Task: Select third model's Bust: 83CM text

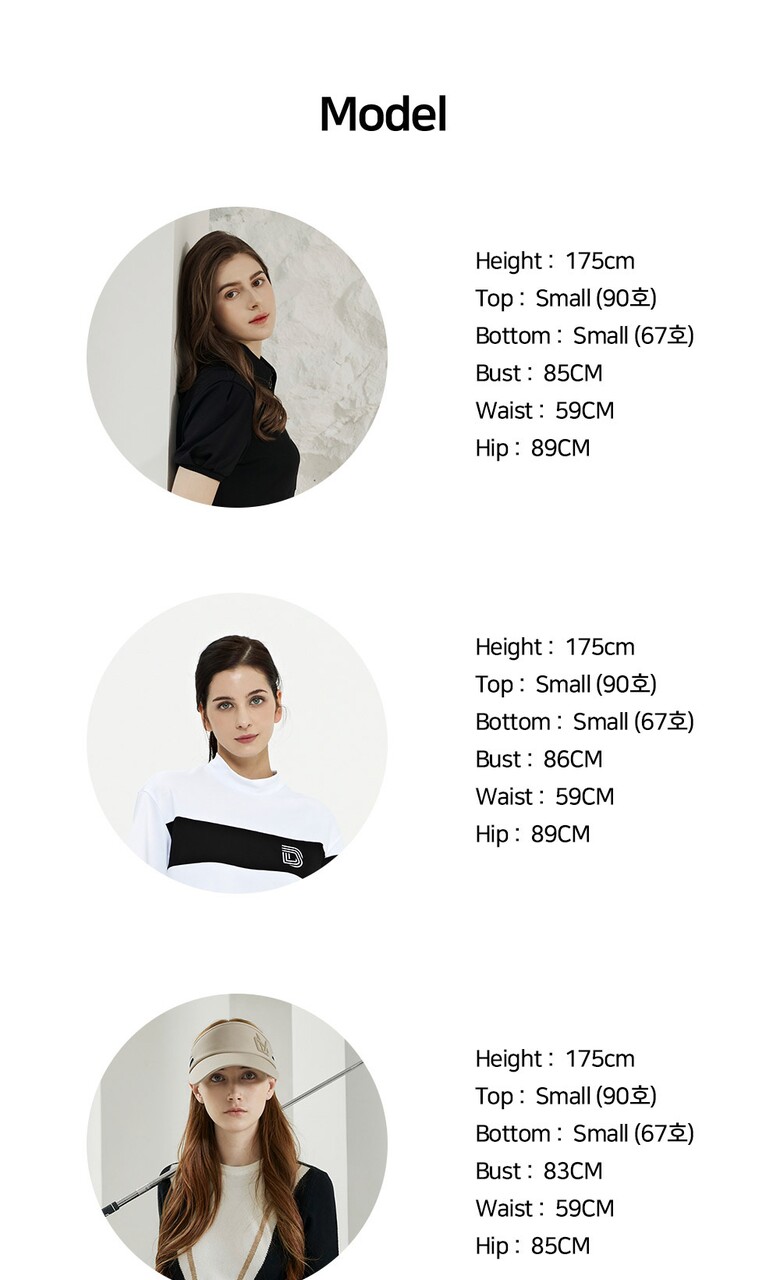Action: 539,1171
